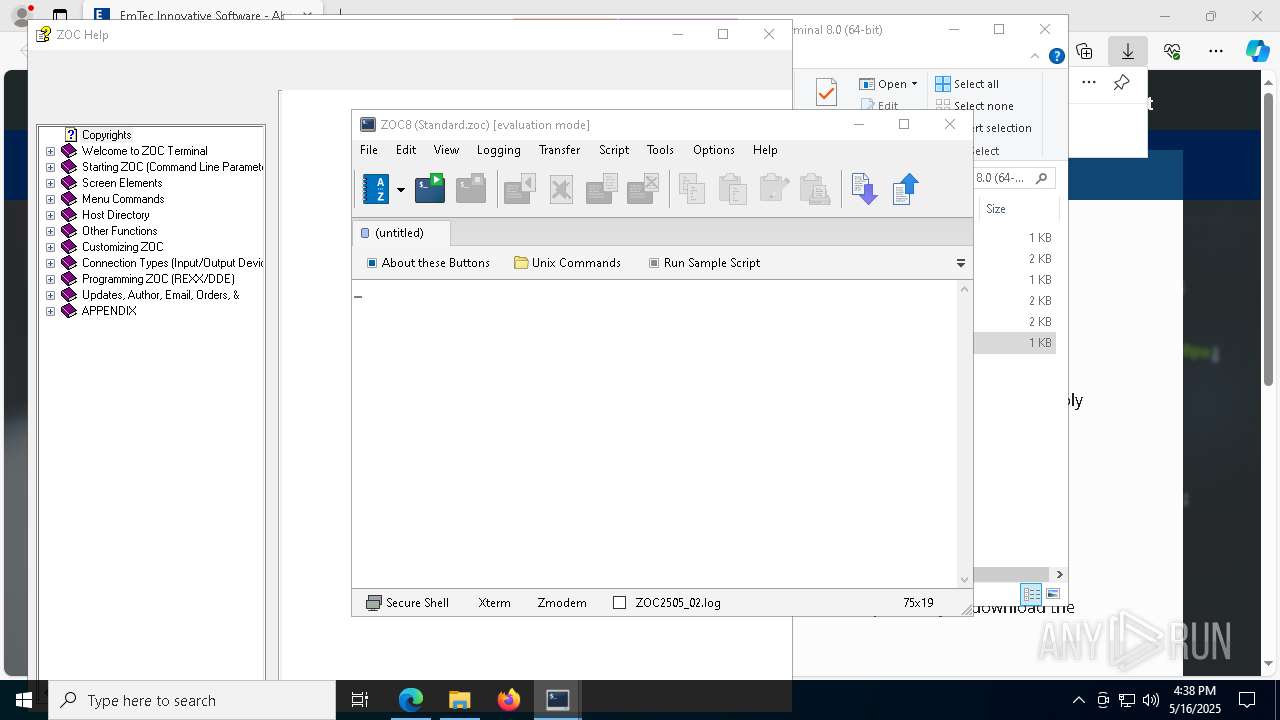Select Copyrights in the ZOC Help tree

click(106, 135)
